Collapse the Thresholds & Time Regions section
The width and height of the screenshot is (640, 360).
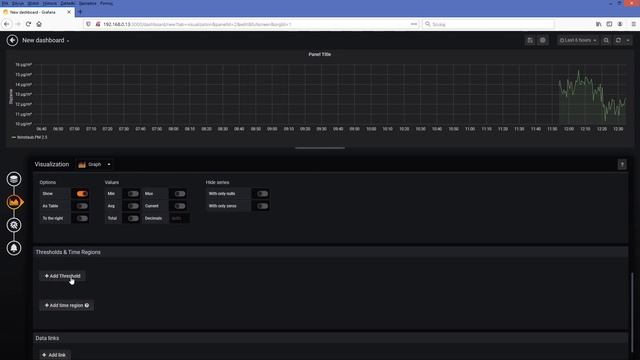[331, 252]
